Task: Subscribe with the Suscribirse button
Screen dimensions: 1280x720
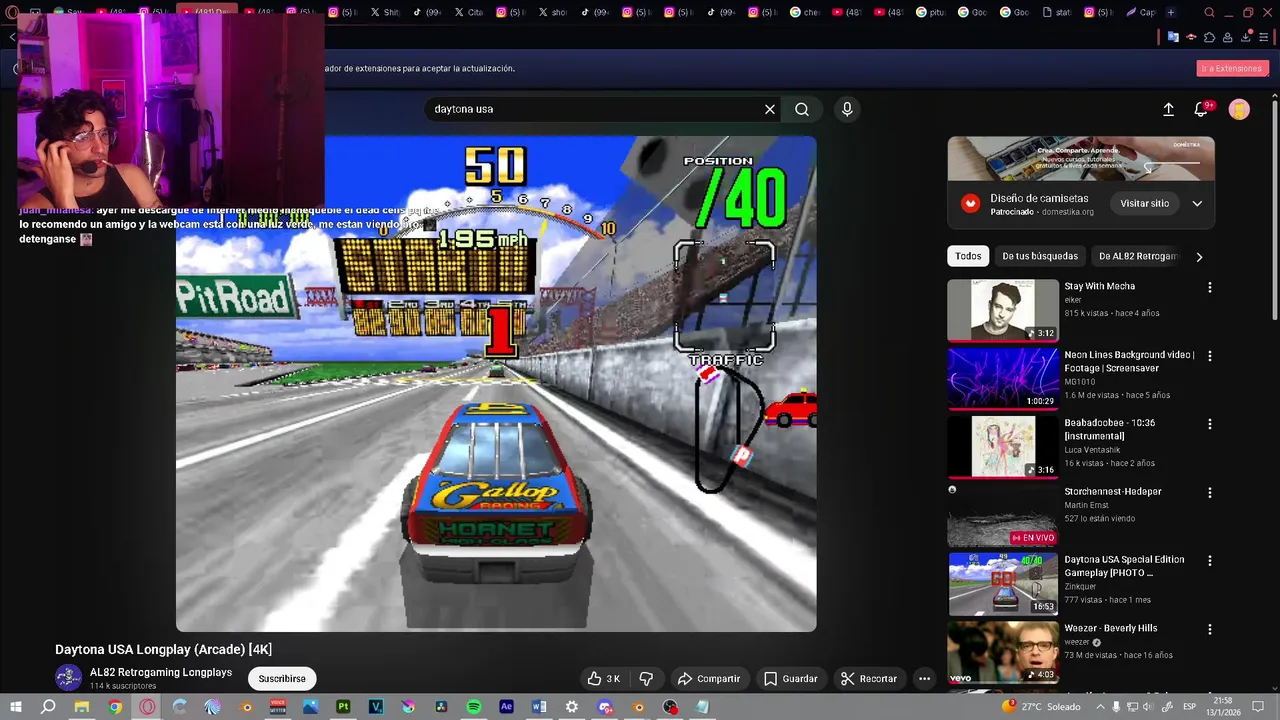Action: [282, 678]
